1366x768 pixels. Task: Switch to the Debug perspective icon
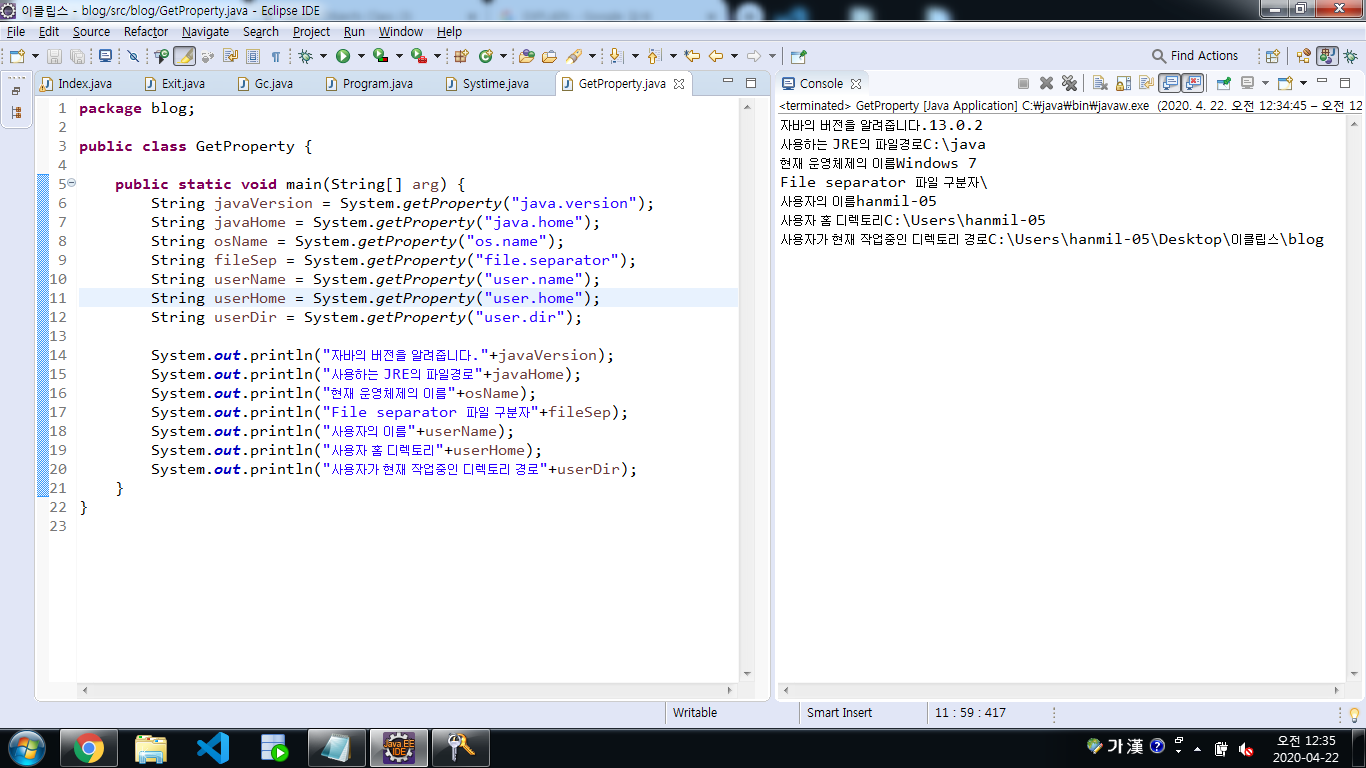1350,56
